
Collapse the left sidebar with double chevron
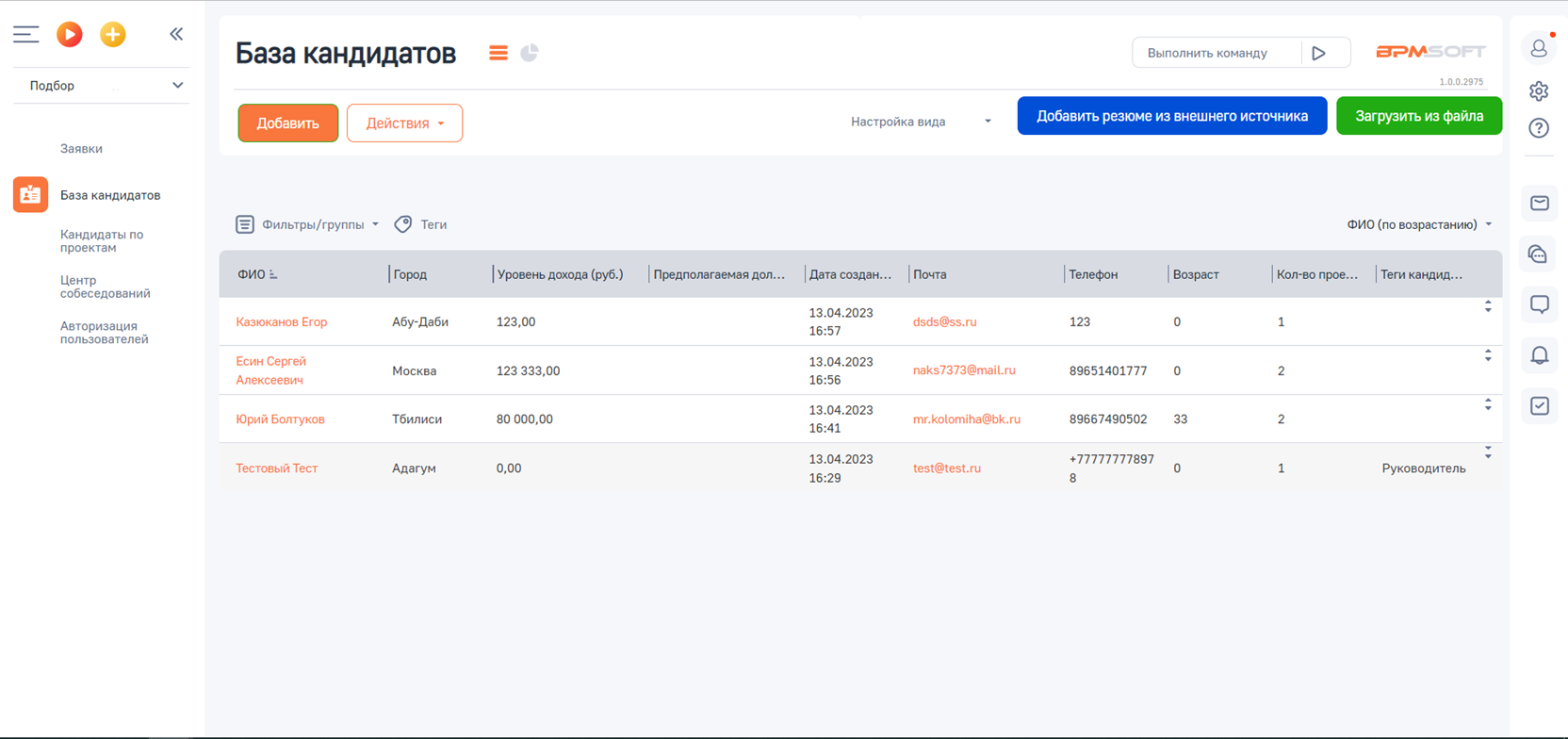tap(176, 34)
